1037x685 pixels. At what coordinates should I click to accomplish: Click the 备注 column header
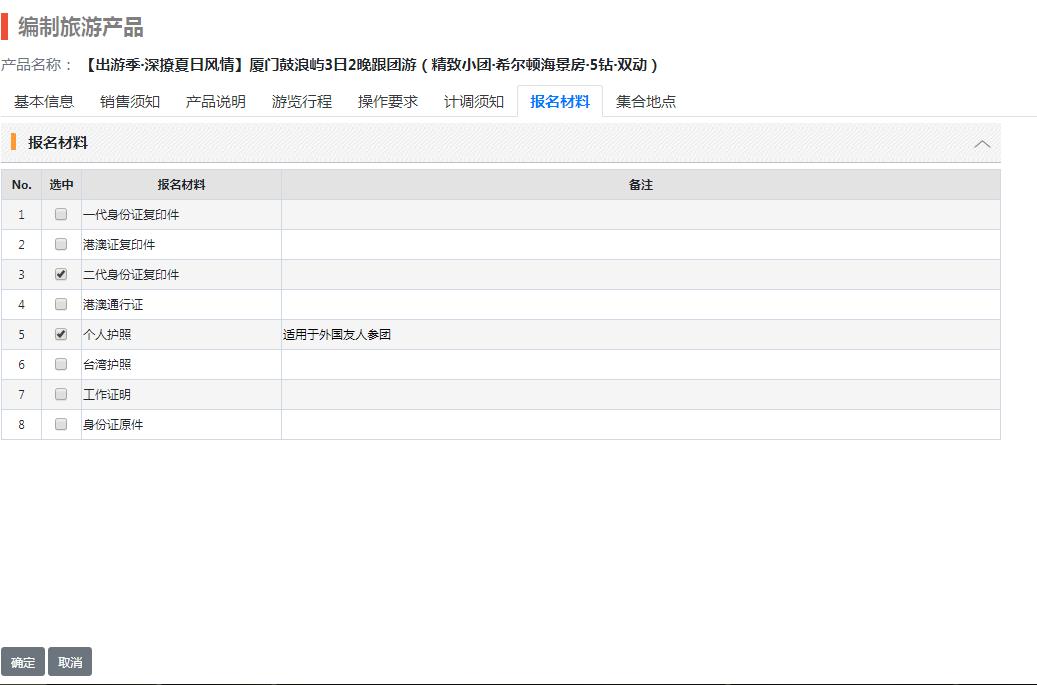[x=640, y=185]
